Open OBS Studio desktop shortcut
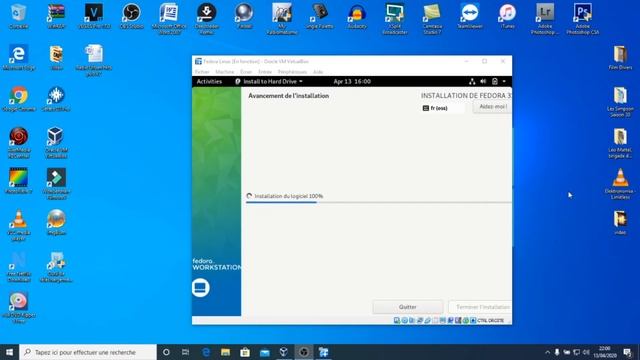 point(131,16)
